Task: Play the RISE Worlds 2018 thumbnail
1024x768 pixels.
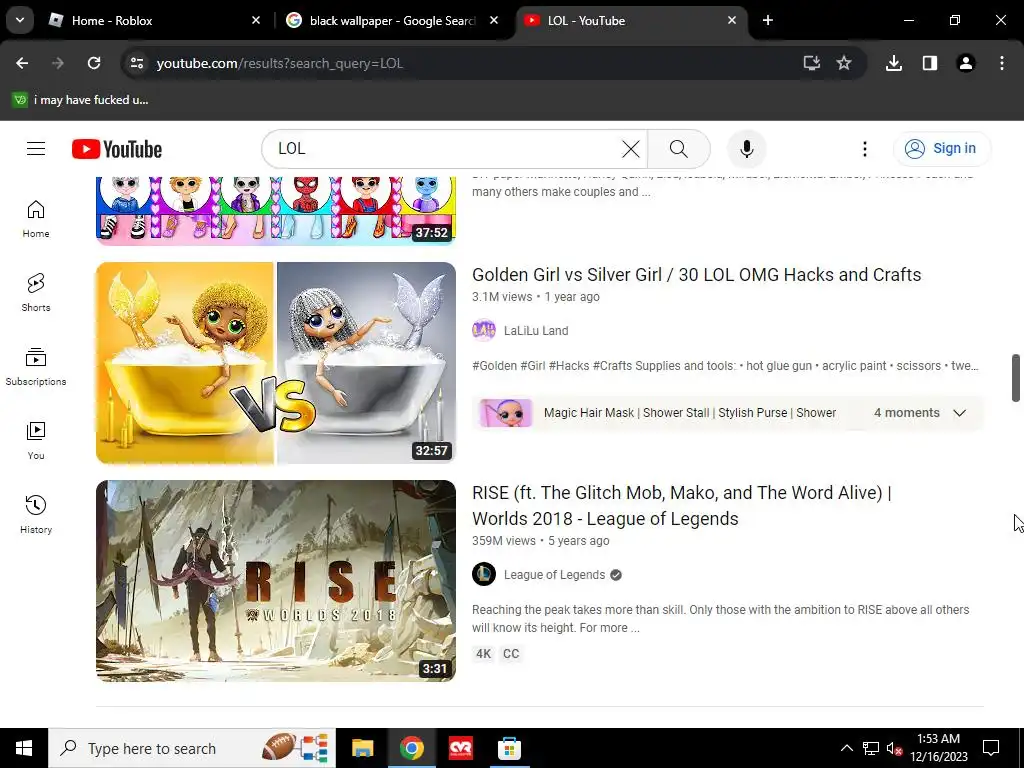Action: pos(276,581)
